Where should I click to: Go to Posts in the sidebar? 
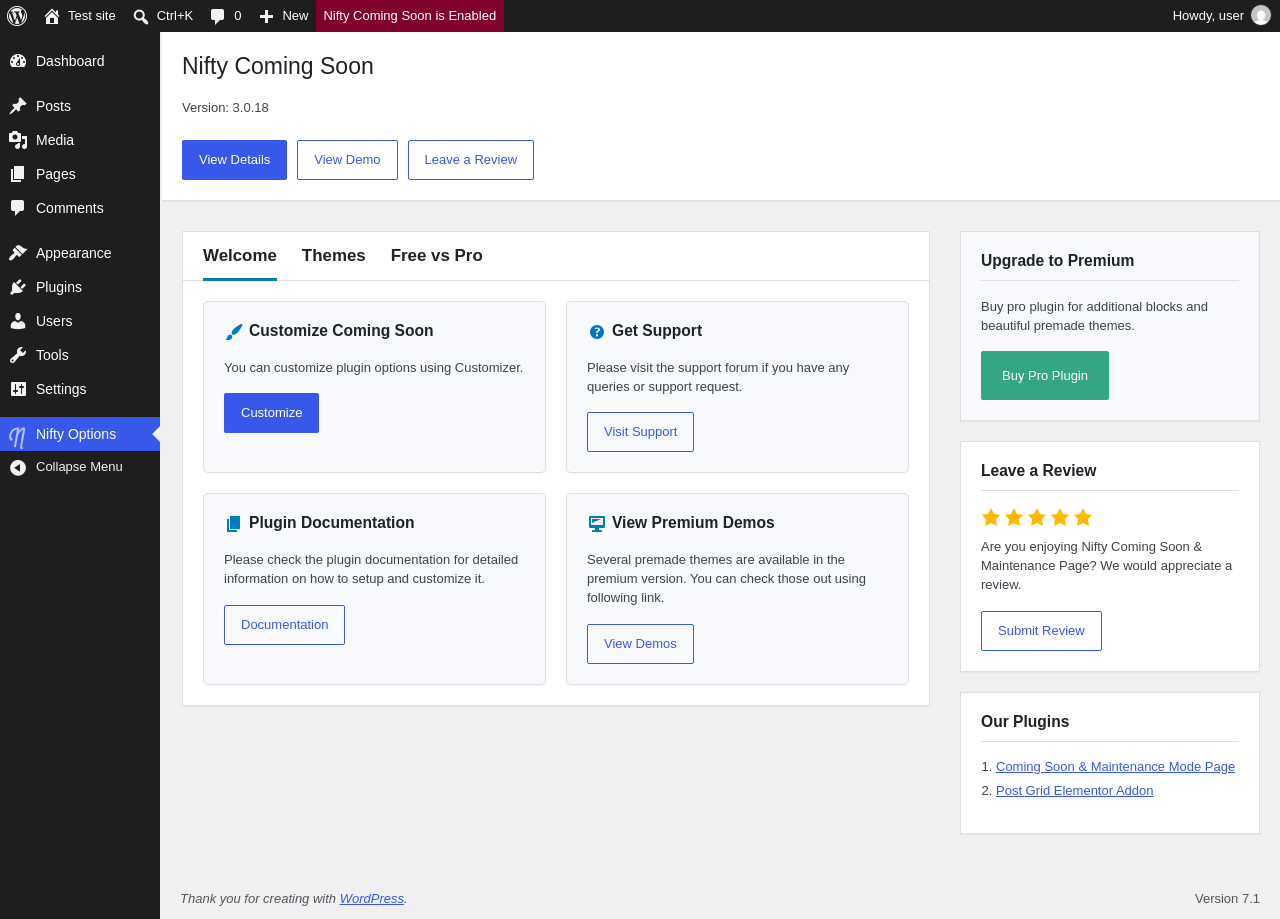click(80, 106)
